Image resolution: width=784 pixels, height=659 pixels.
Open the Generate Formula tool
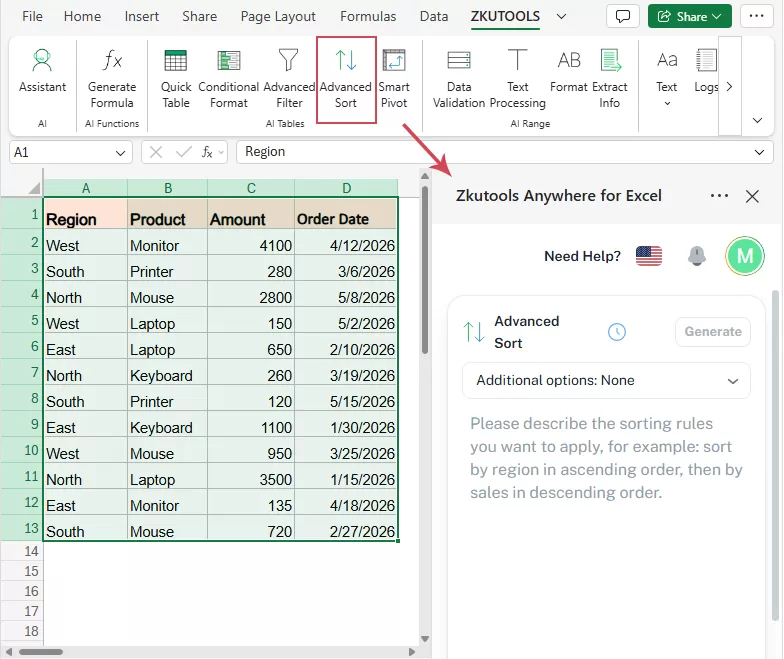(112, 78)
